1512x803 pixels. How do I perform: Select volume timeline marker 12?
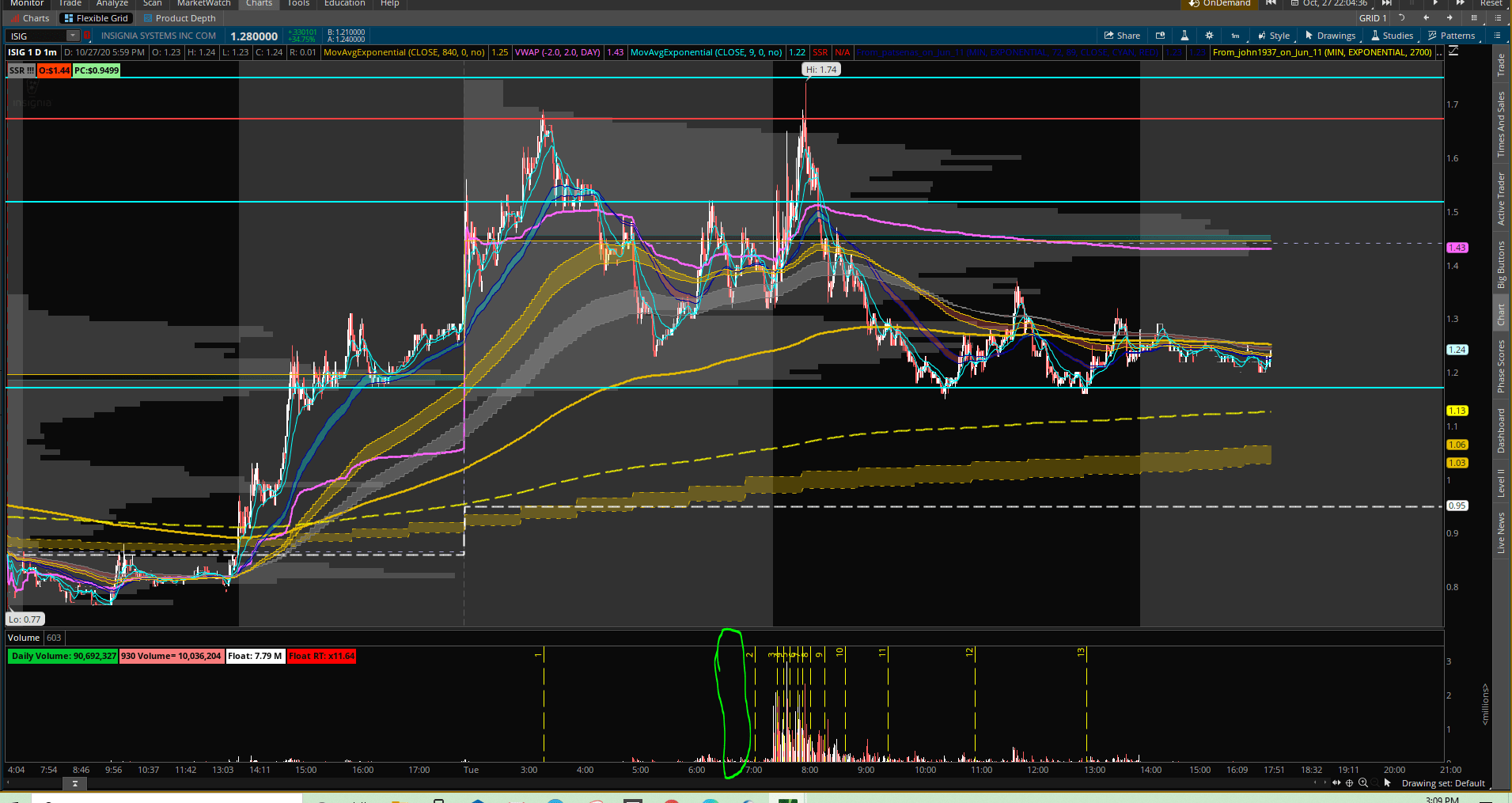[x=969, y=653]
